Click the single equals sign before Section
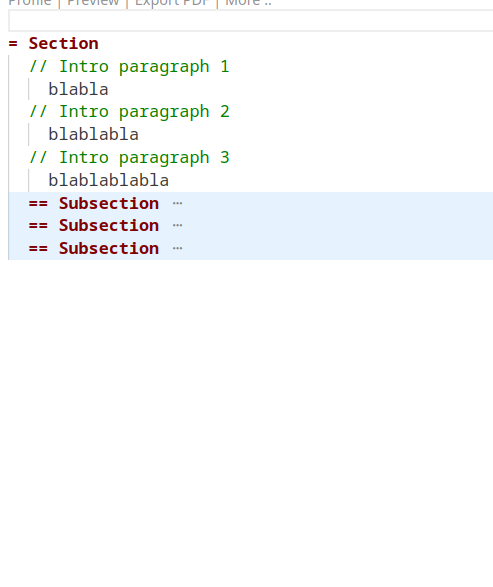 [x=13, y=44]
